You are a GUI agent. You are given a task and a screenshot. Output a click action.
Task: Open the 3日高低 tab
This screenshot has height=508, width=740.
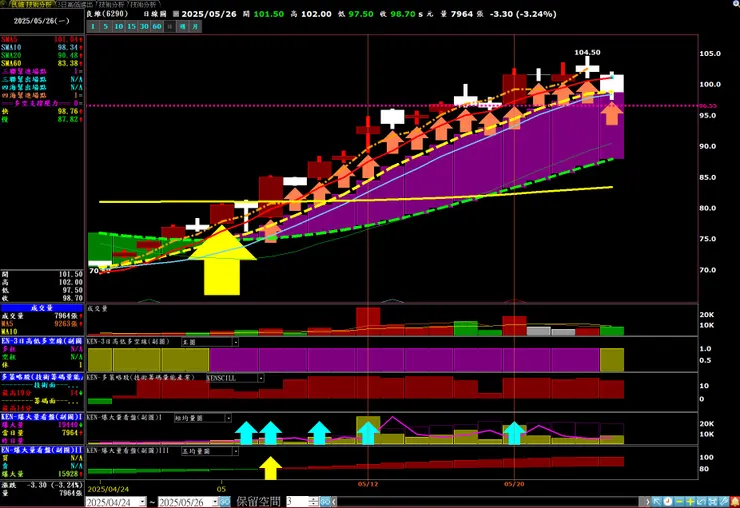(76, 4)
